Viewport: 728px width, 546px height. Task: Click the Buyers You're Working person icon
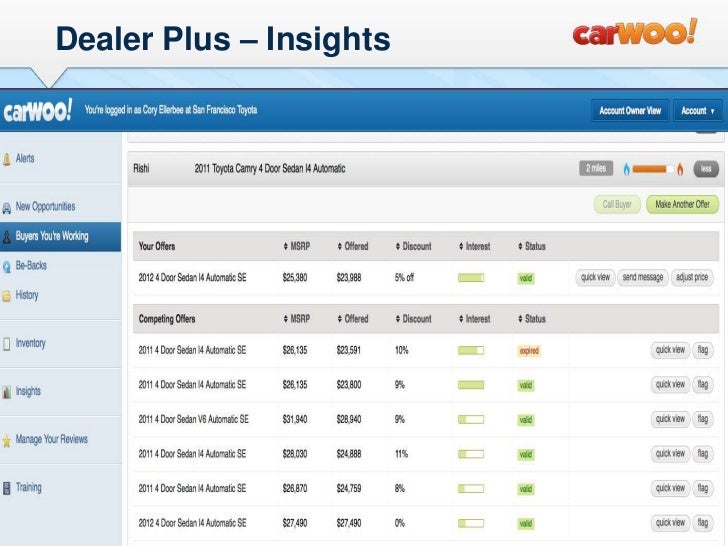click(6, 237)
